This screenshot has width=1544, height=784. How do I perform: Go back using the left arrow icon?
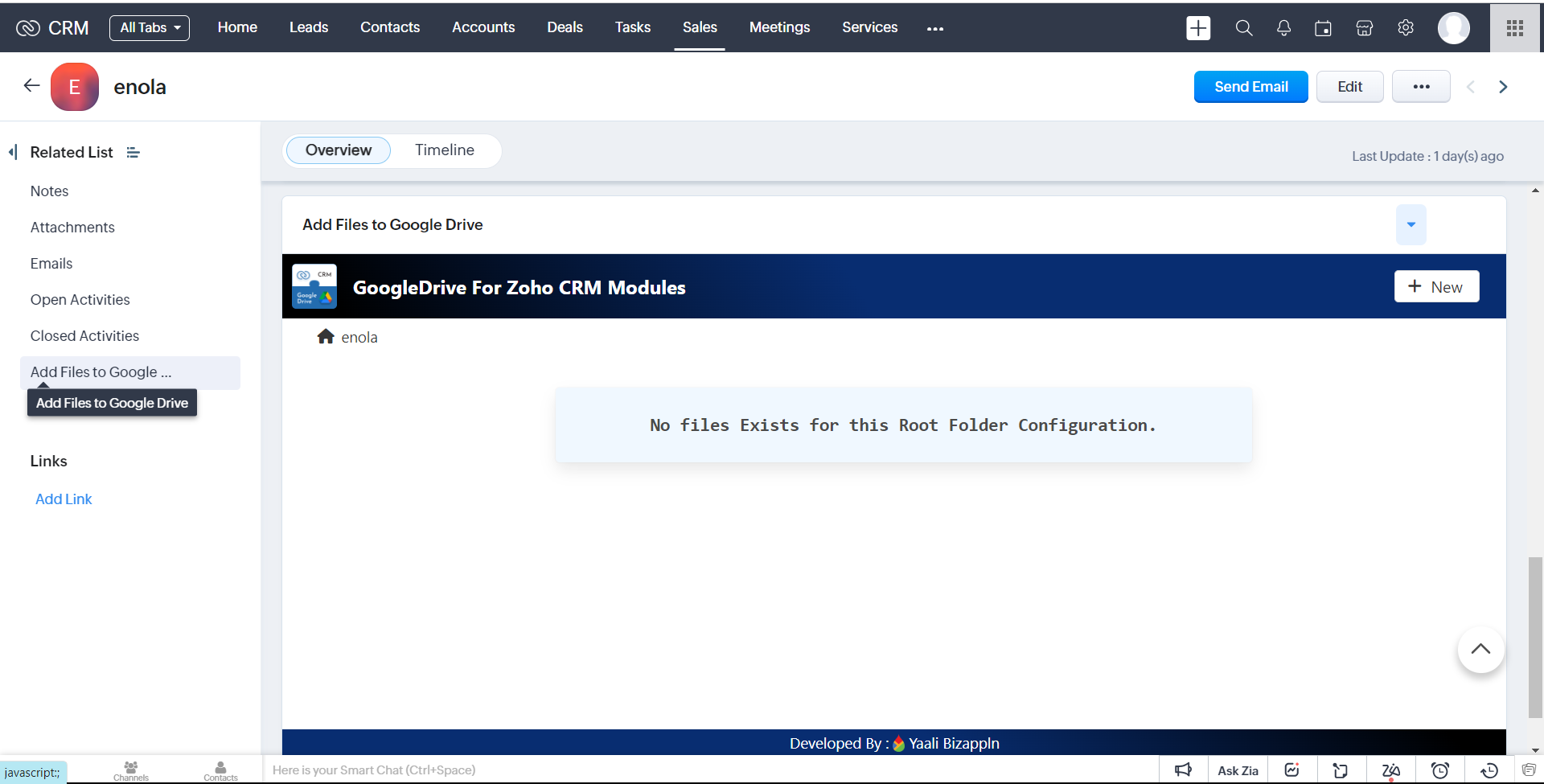pos(31,86)
